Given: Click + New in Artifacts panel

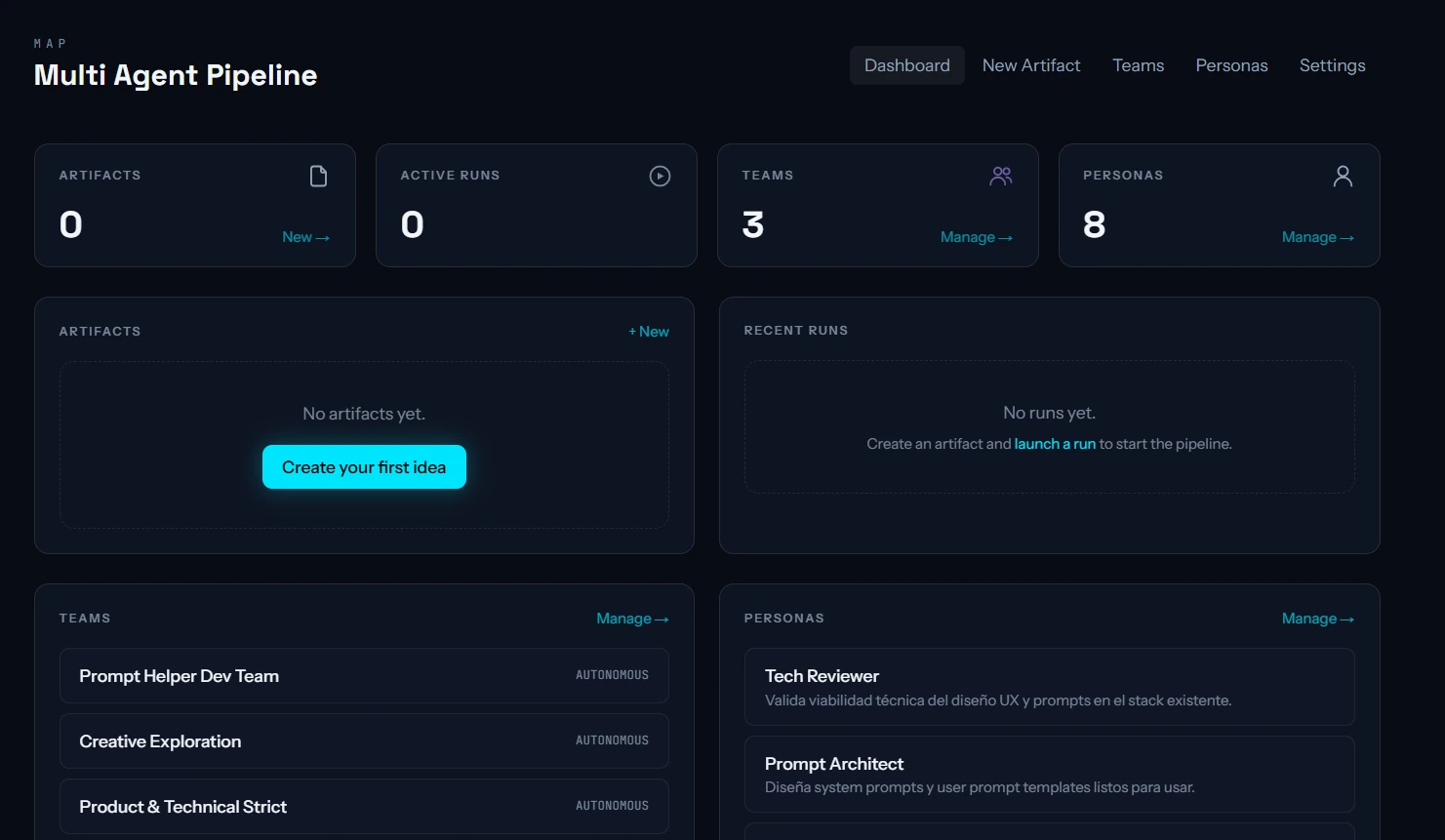Looking at the screenshot, I should (x=649, y=332).
